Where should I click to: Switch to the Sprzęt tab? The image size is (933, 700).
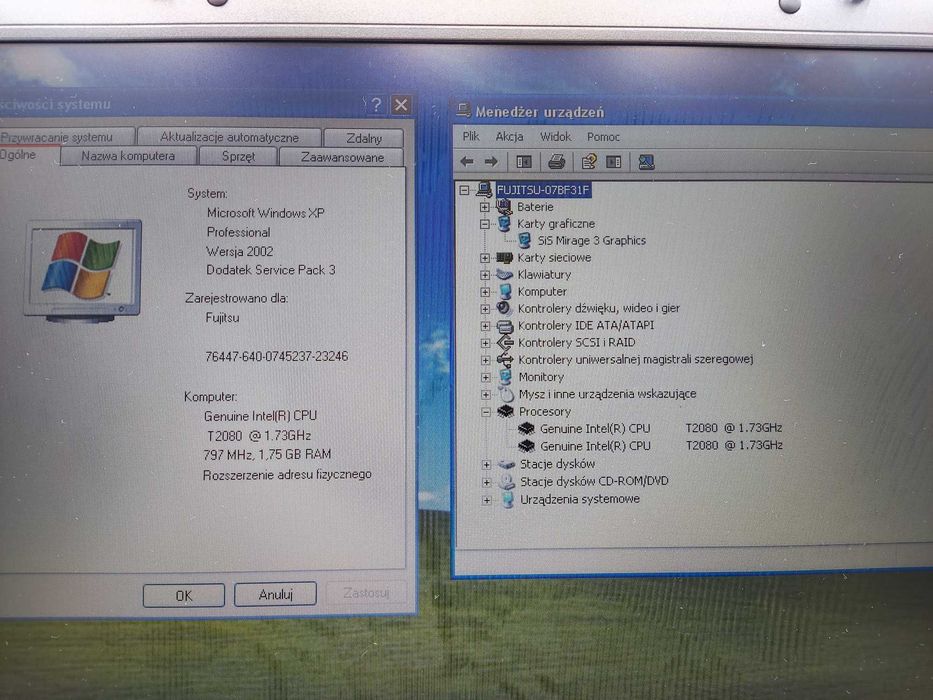[238, 157]
